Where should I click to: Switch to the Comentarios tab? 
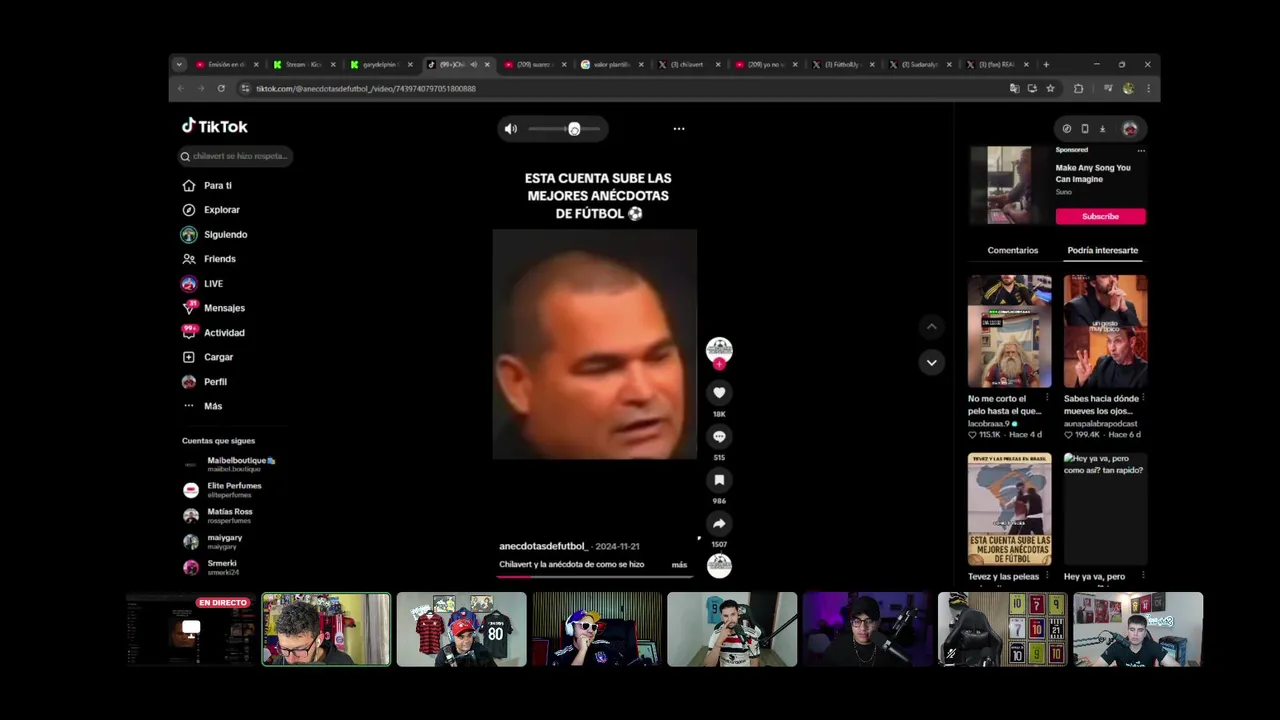(x=1013, y=250)
